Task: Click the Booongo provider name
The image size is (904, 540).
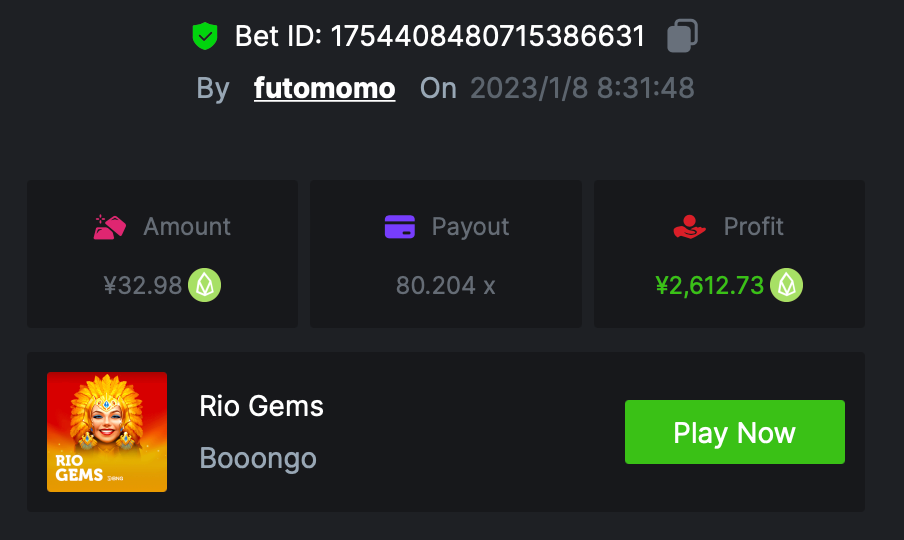Action: (258, 458)
